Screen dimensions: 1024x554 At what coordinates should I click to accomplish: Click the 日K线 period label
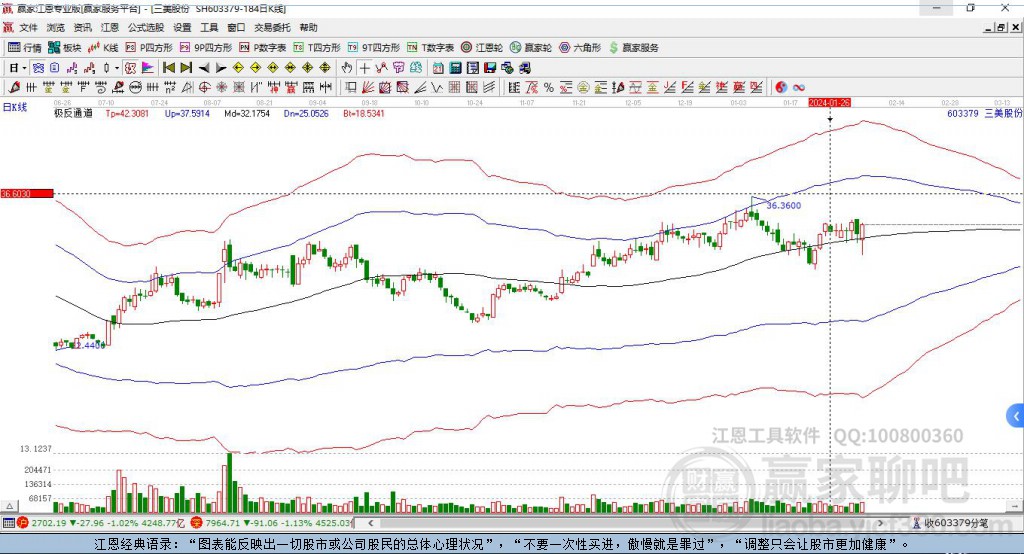15,108
